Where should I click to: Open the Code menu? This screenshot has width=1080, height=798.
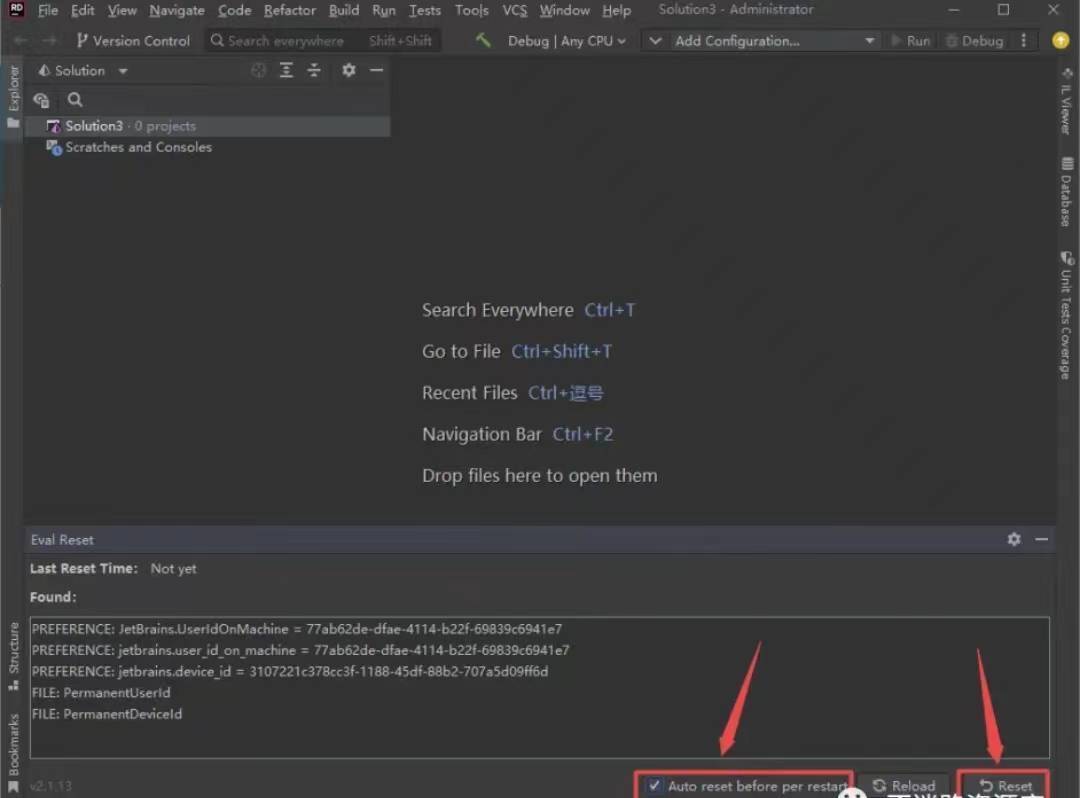(x=234, y=10)
